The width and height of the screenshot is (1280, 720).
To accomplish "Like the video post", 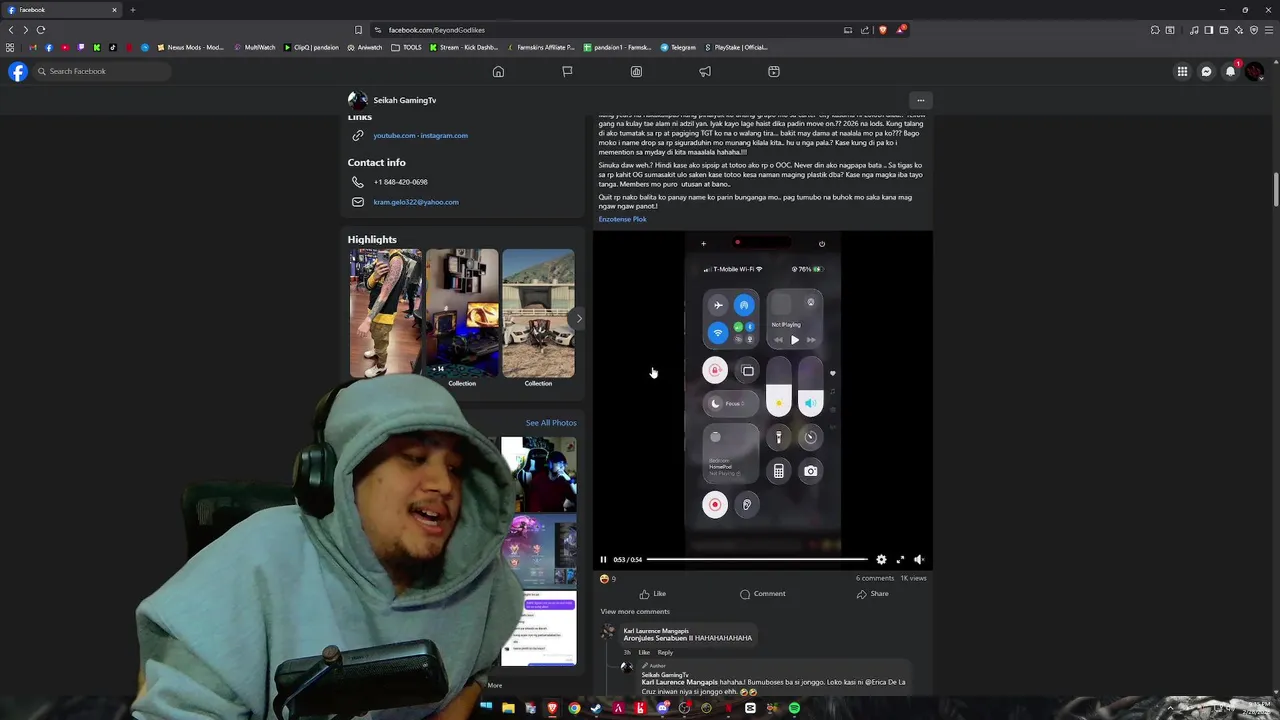I will (x=653, y=594).
